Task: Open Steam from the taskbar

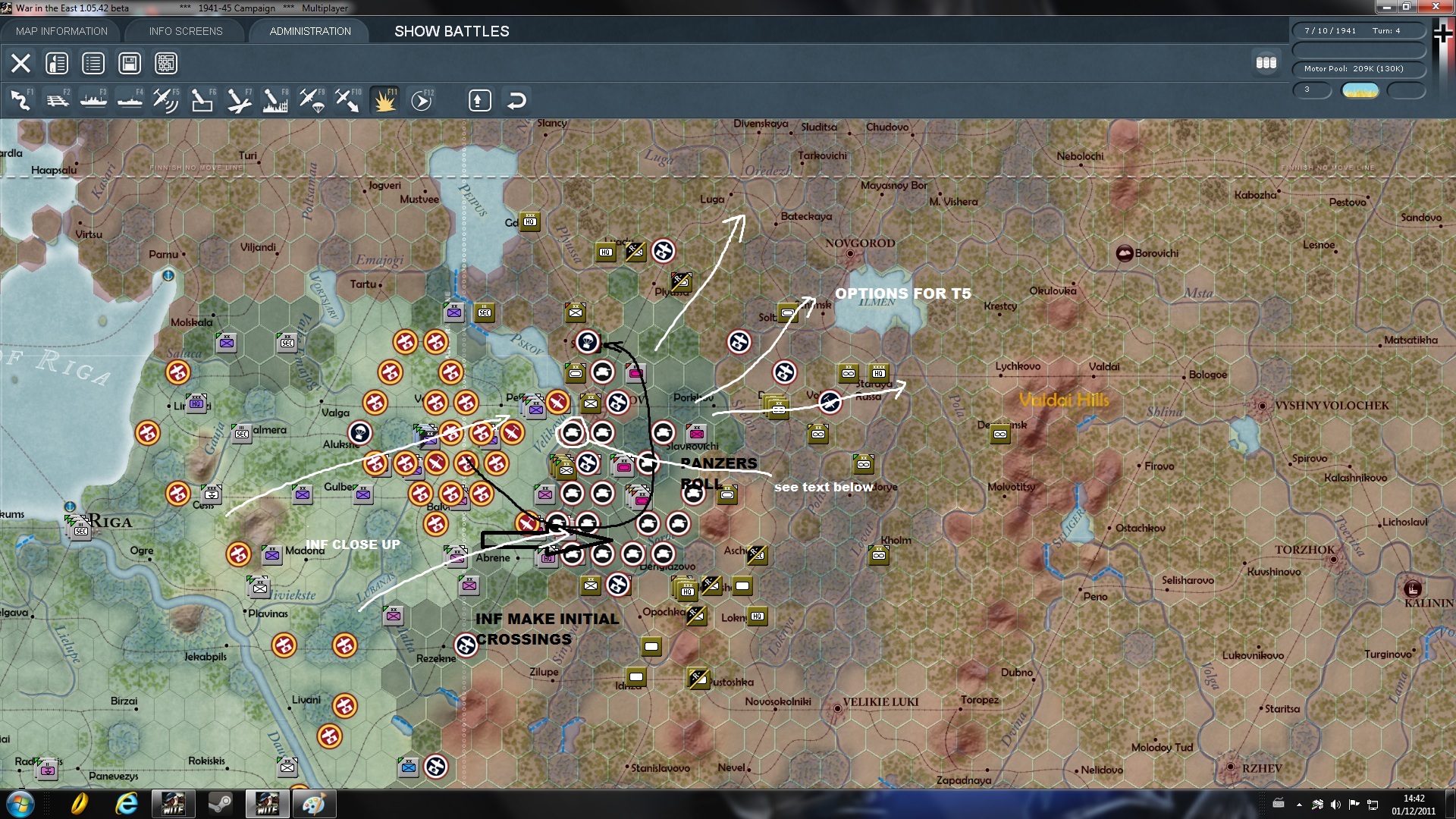Action: tap(220, 804)
